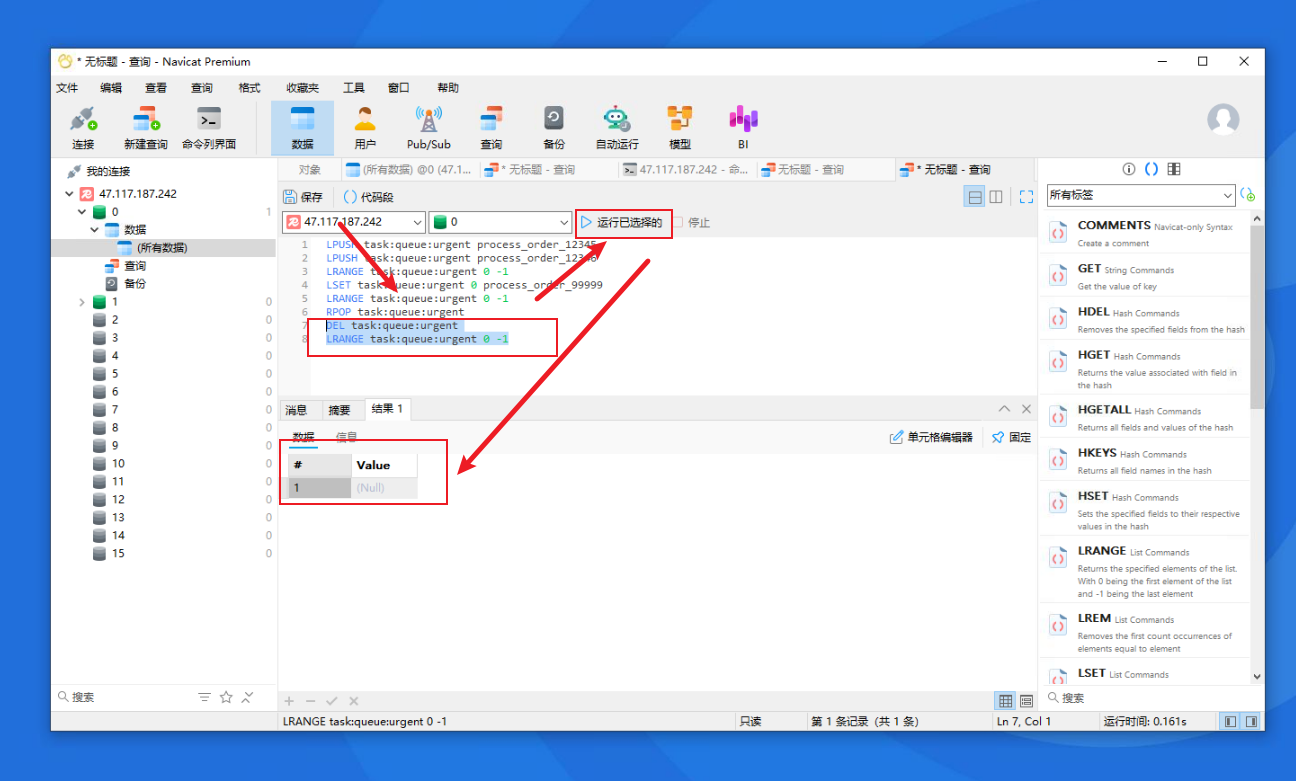Open the Pub/Sub toolbar icon

[x=428, y=128]
